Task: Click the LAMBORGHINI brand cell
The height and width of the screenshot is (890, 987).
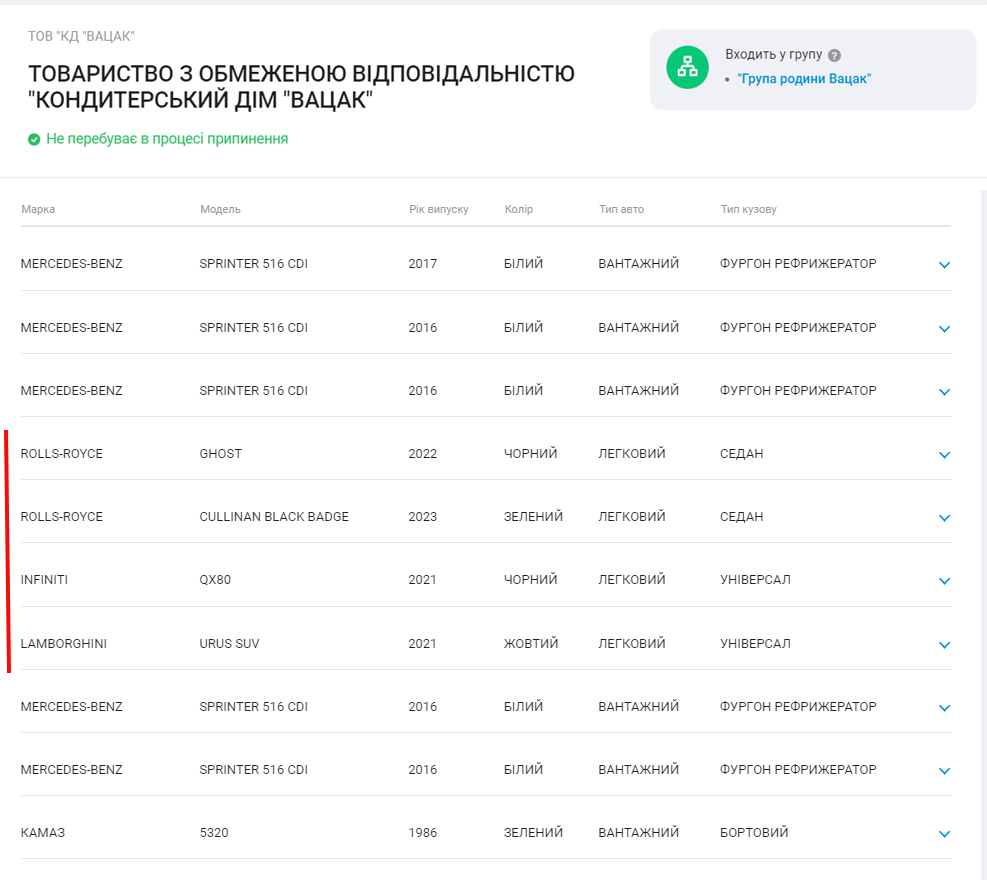Action: click(64, 644)
